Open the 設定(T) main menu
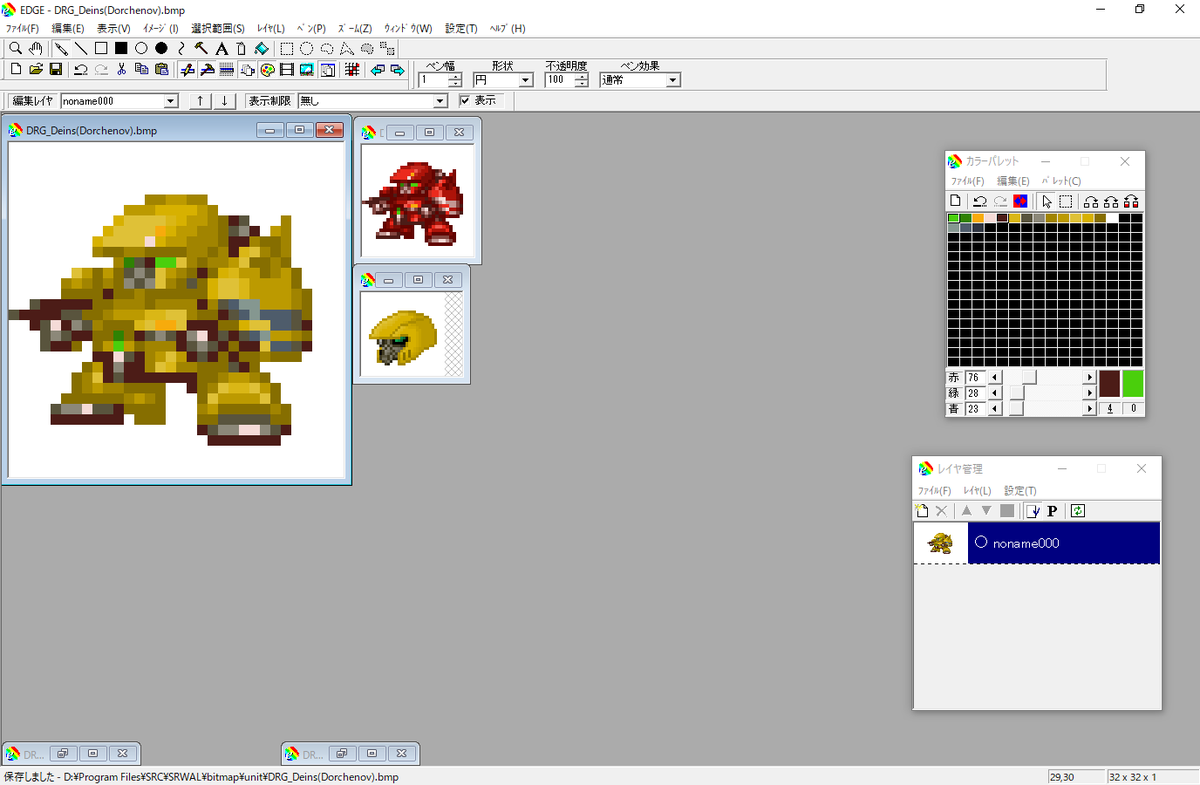The image size is (1200, 785). pyautogui.click(x=462, y=28)
